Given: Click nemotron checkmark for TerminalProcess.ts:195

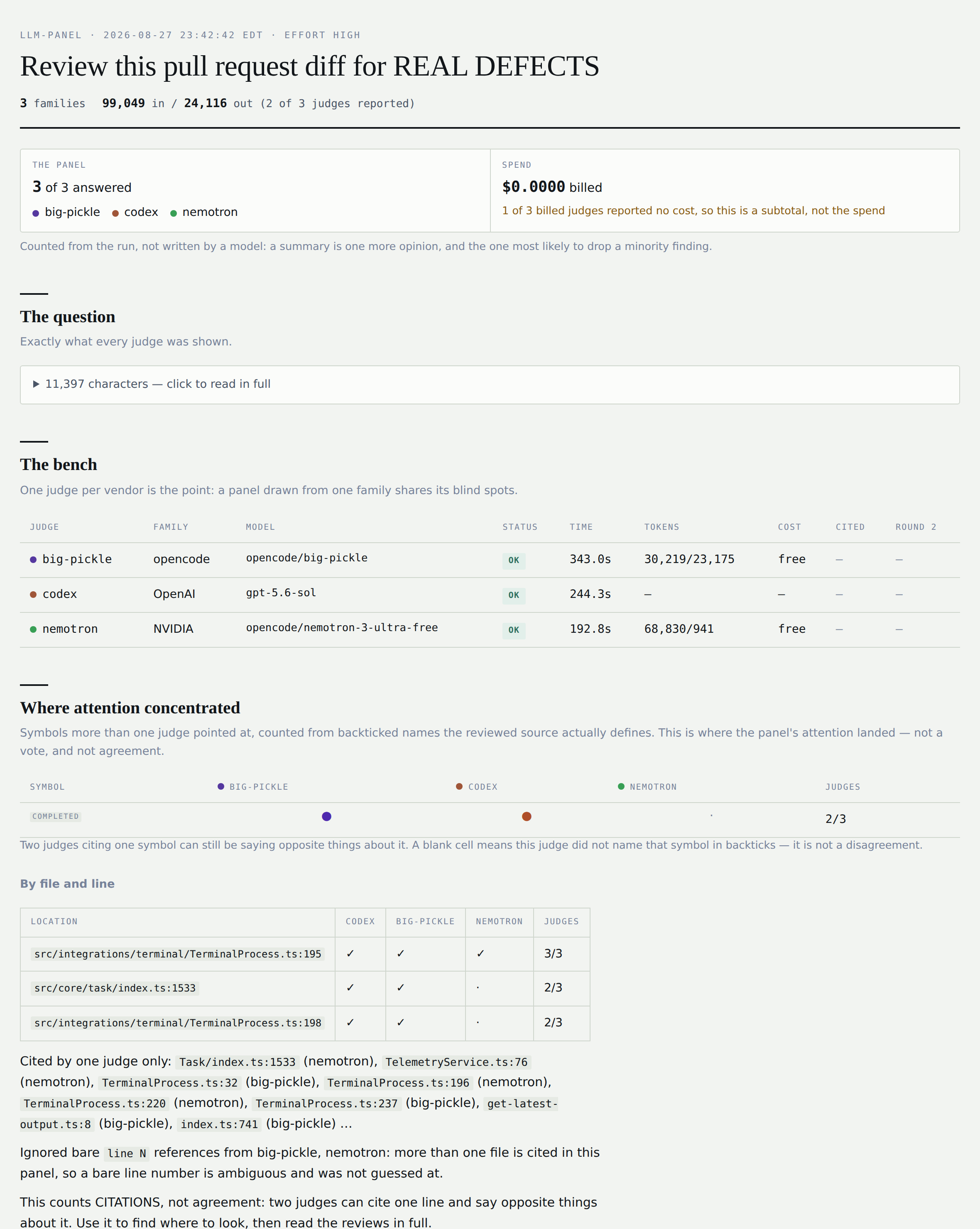Looking at the screenshot, I should [480, 954].
